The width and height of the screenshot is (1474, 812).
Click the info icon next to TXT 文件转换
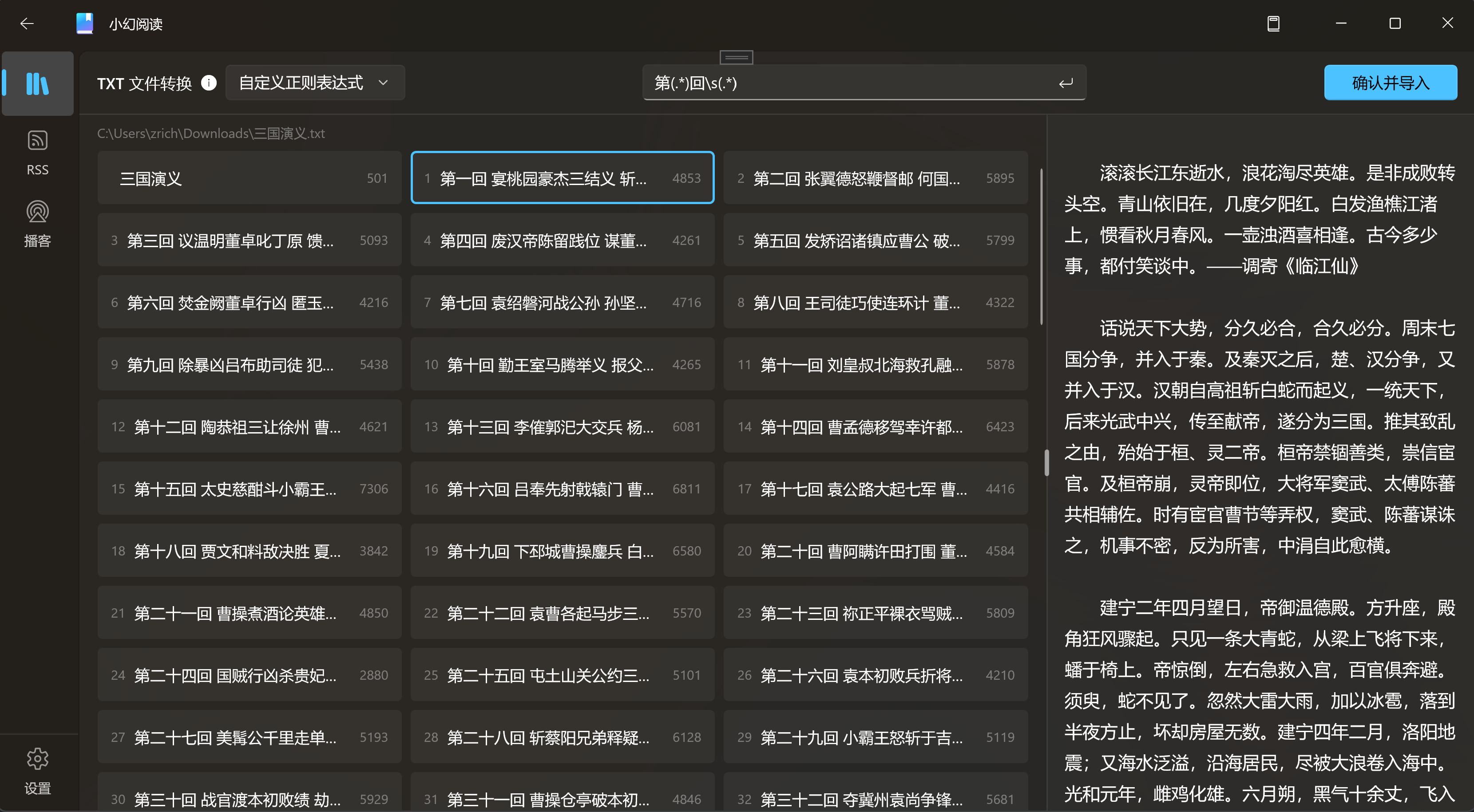click(209, 83)
